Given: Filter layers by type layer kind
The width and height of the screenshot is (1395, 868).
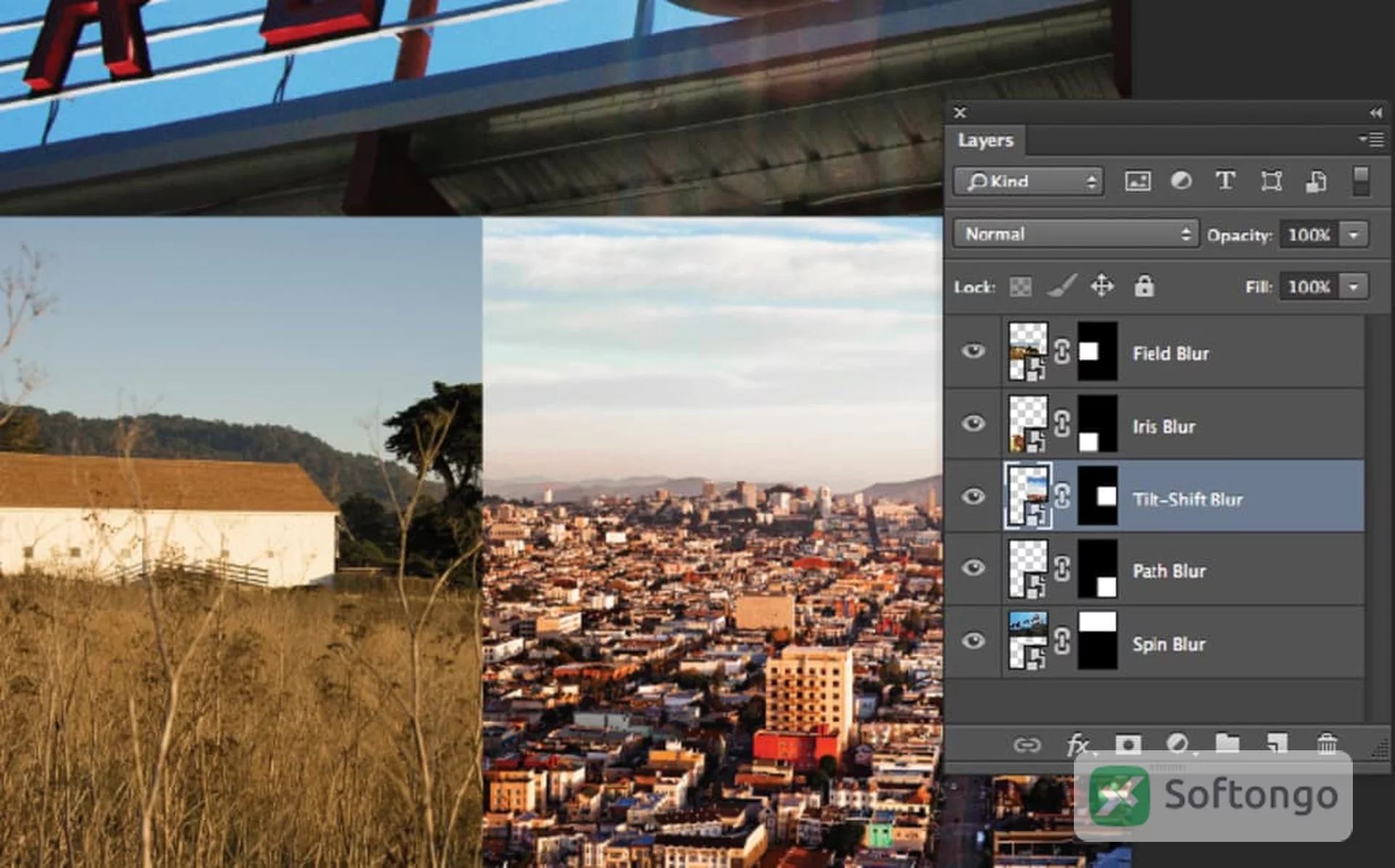Looking at the screenshot, I should pyautogui.click(x=1226, y=180).
